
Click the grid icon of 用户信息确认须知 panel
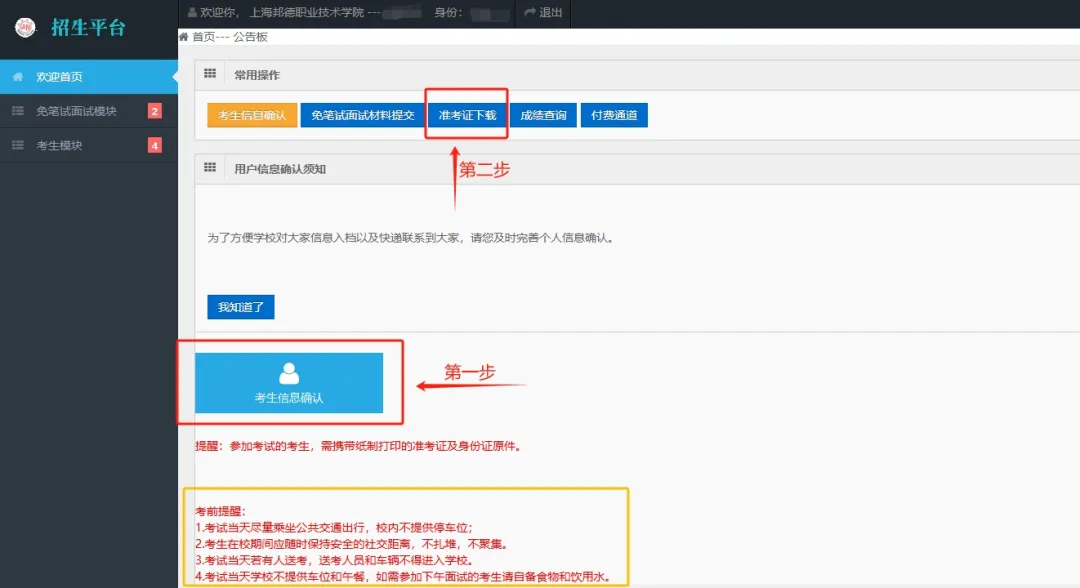210,168
